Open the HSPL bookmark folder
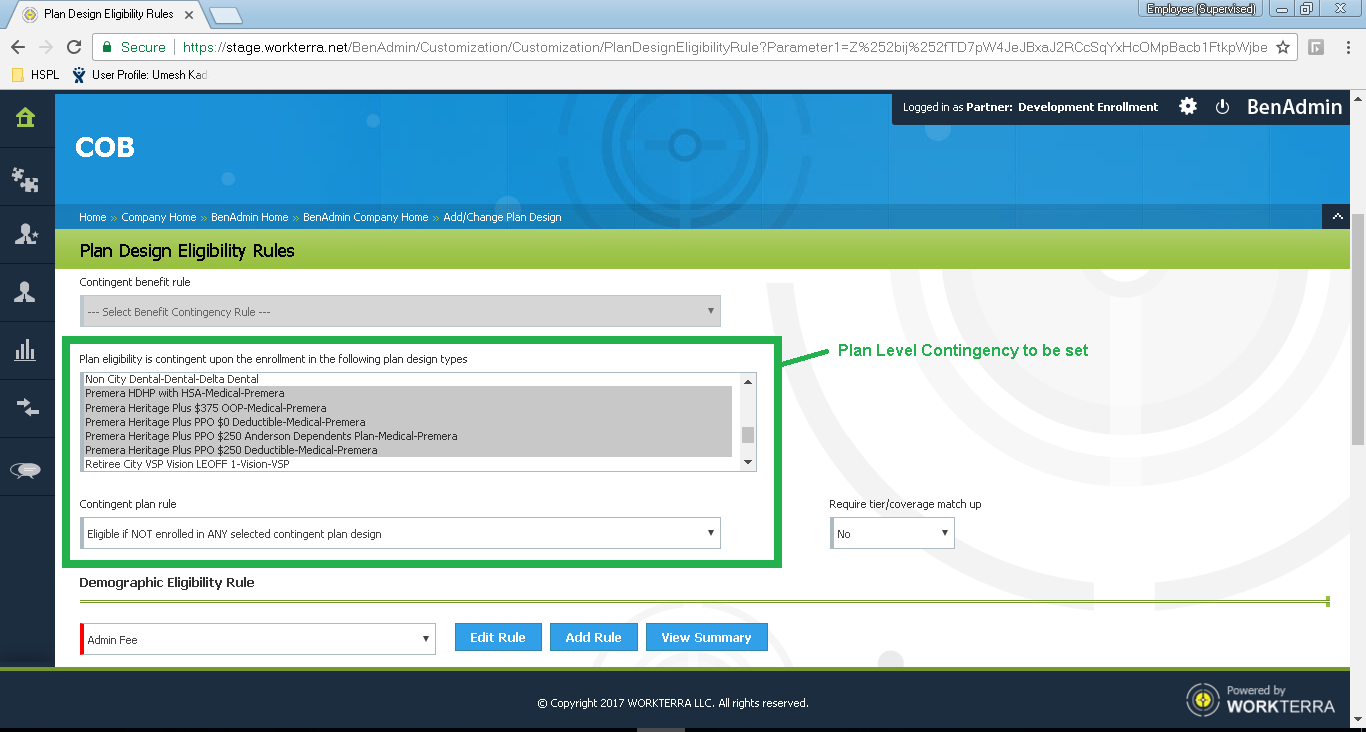This screenshot has width=1366, height=732. click(35, 75)
